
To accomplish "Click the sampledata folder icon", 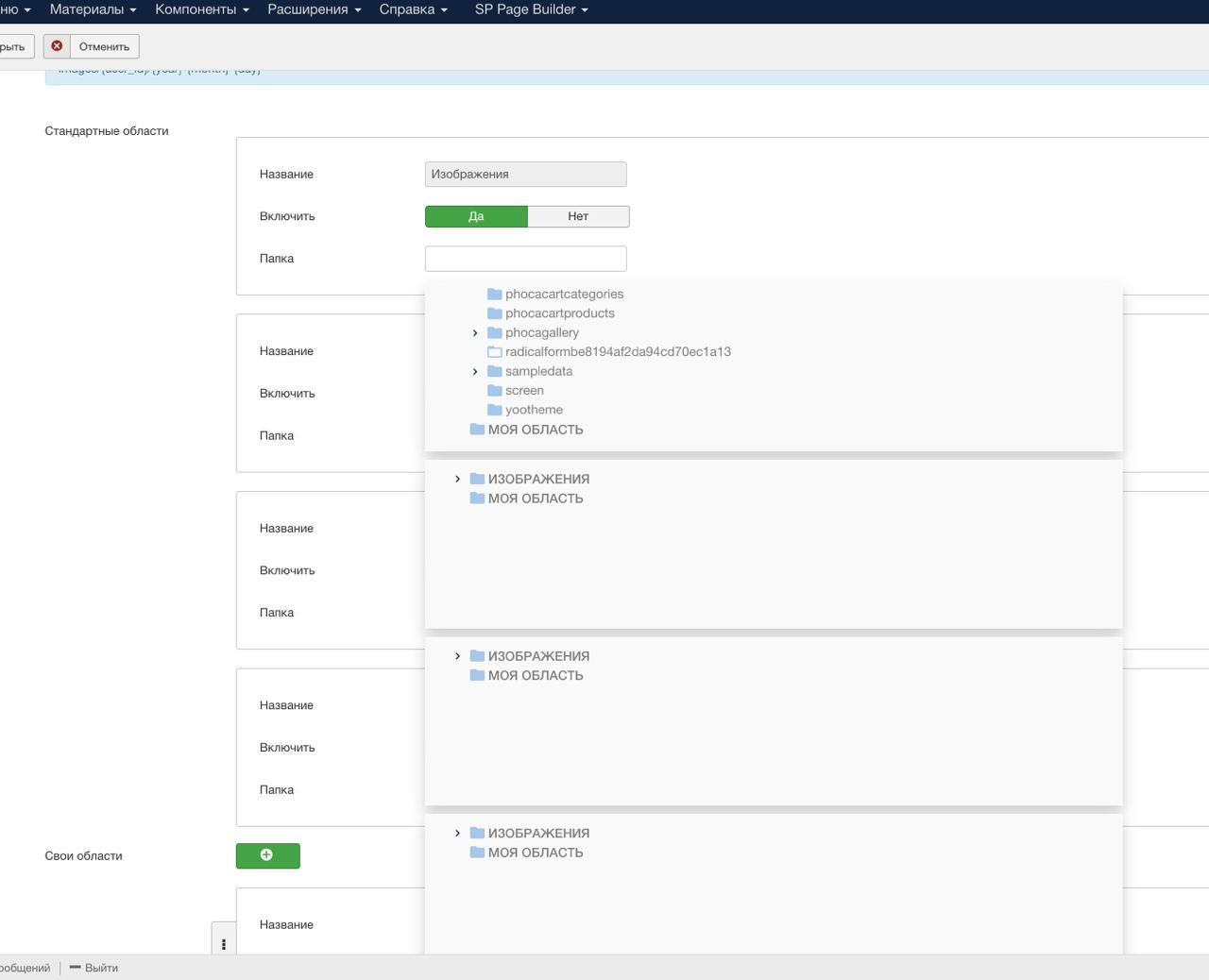I will click(x=494, y=372).
